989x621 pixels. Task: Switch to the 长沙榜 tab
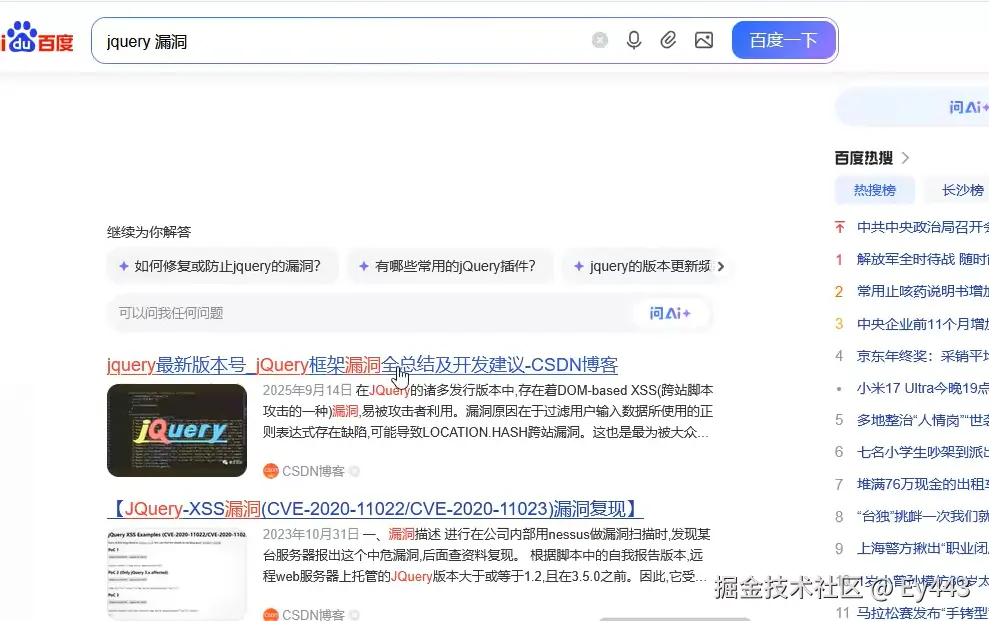[958, 190]
